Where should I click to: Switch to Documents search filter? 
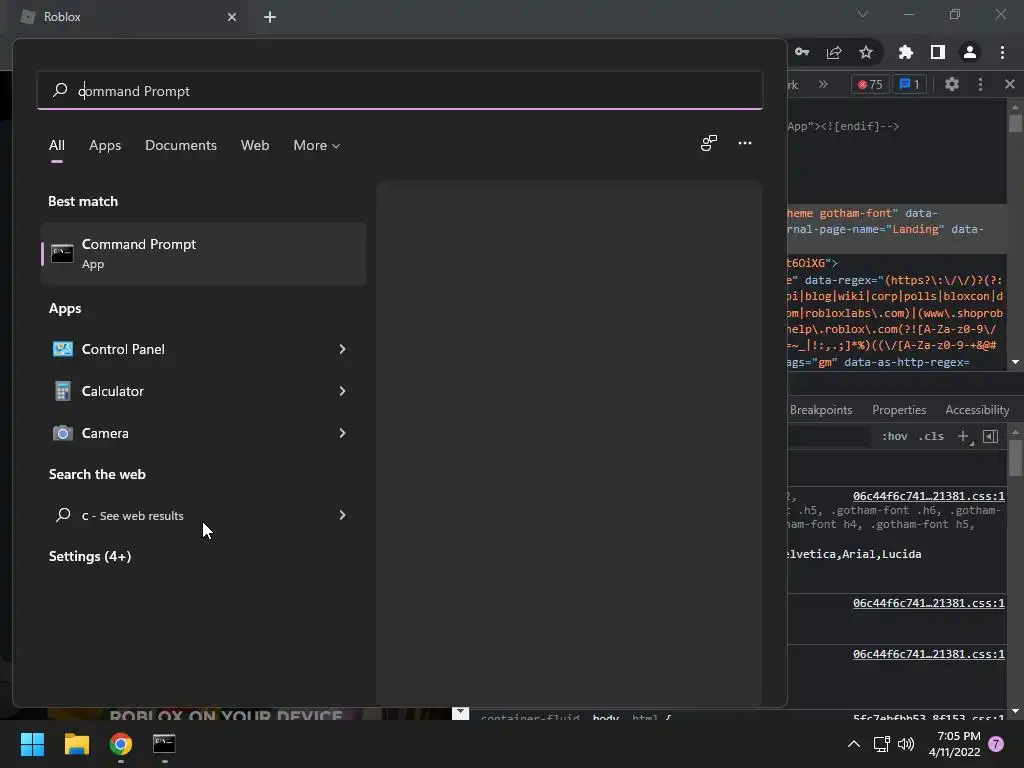[181, 146]
